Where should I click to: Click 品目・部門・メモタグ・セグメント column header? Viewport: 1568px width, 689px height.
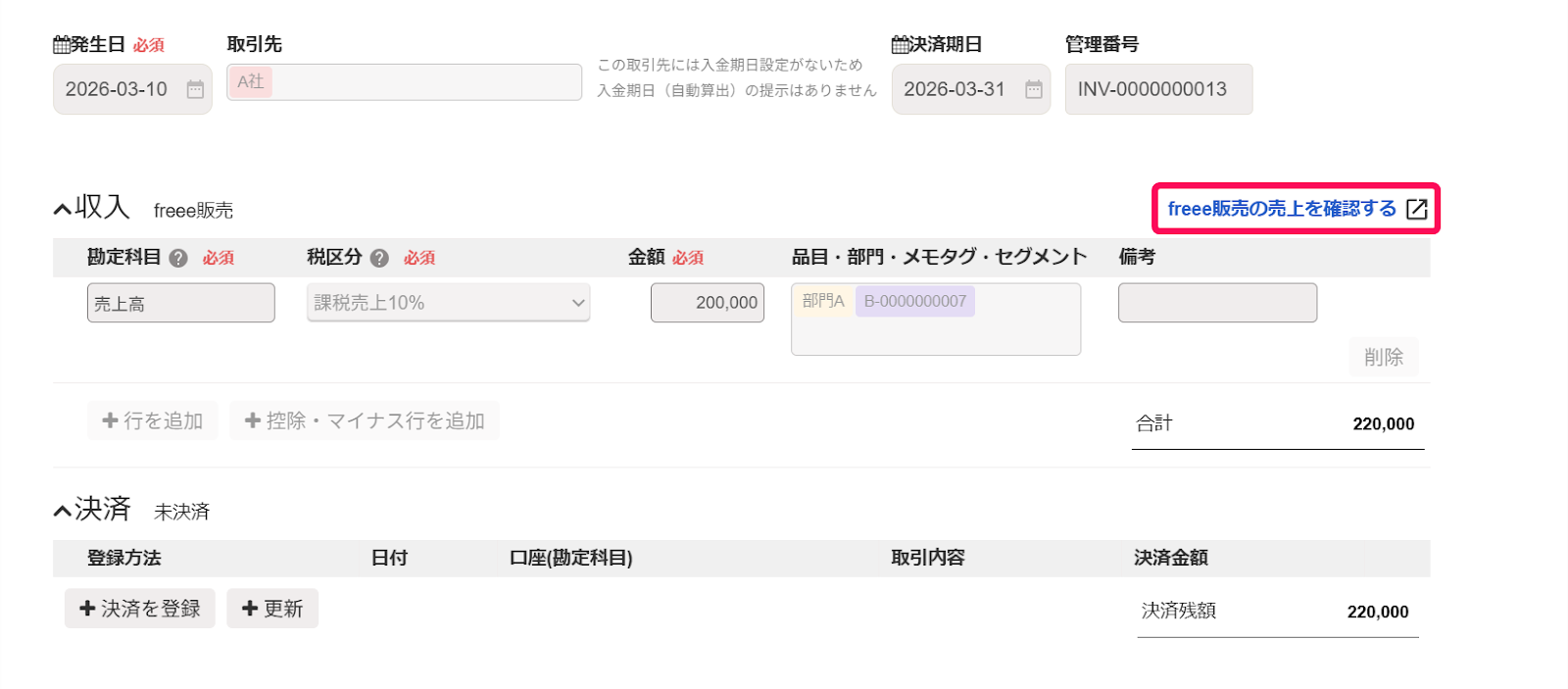tap(939, 257)
